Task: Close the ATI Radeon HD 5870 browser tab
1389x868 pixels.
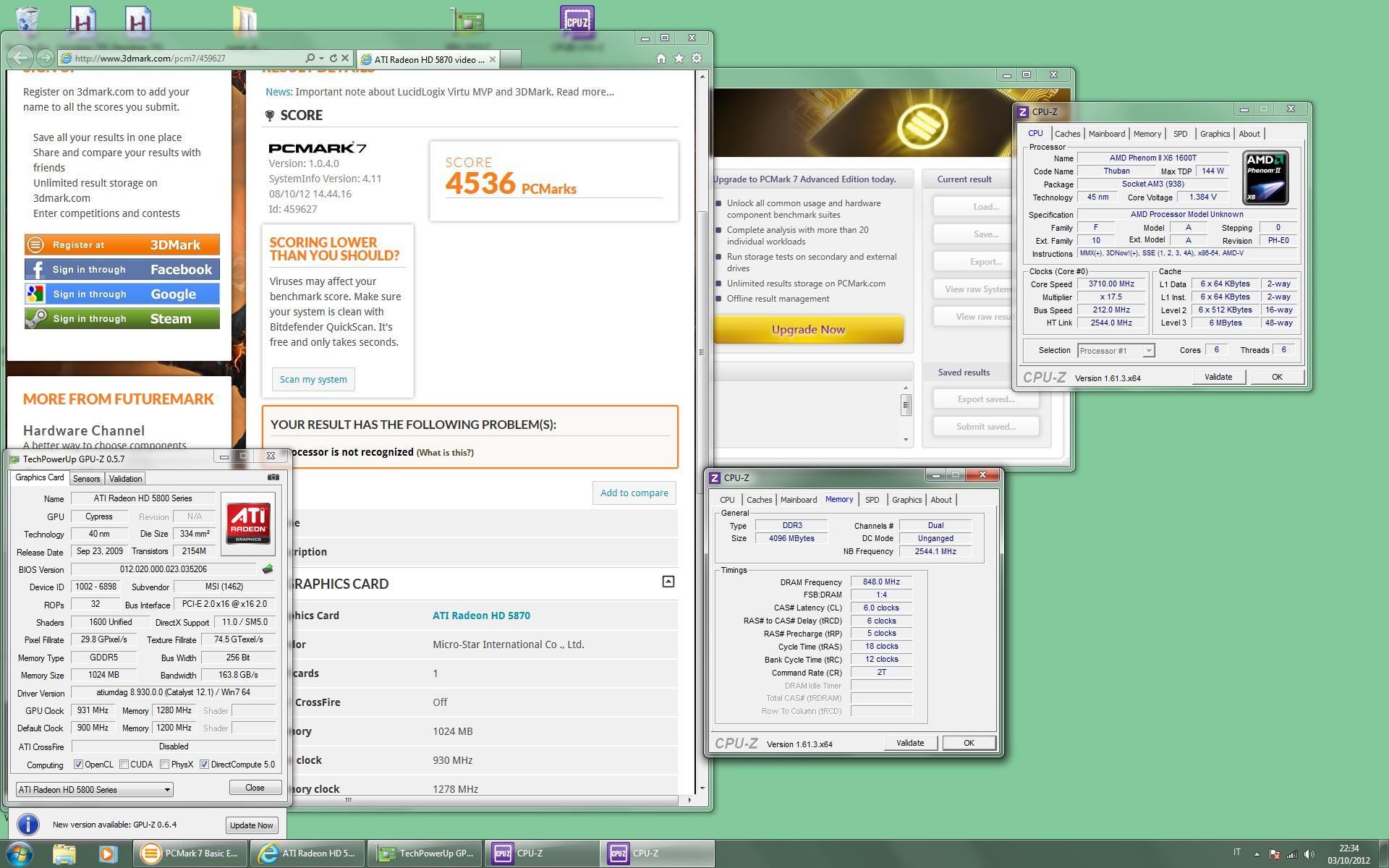Action: click(492, 59)
